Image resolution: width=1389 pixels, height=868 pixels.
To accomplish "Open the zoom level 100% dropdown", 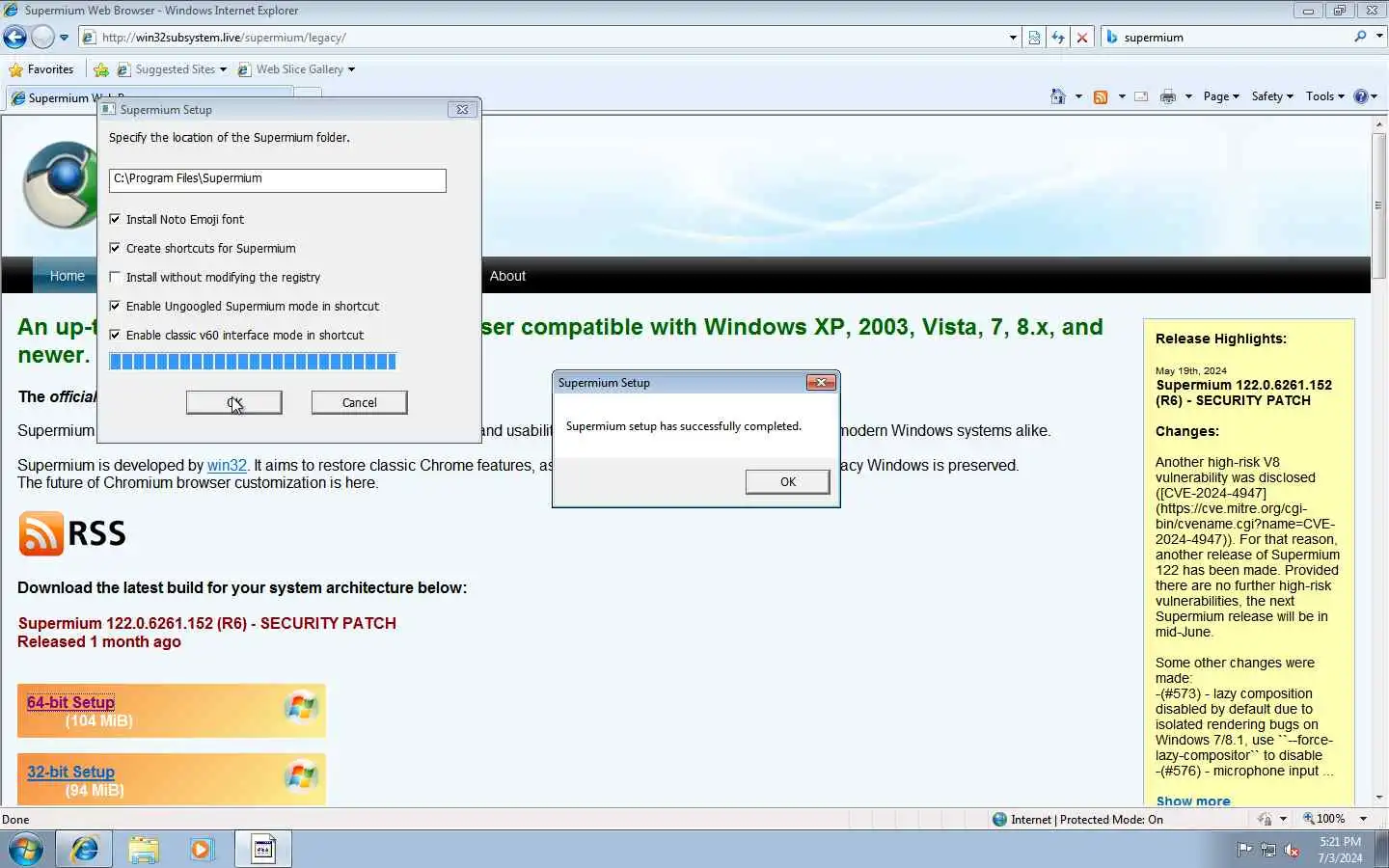I will [1363, 819].
